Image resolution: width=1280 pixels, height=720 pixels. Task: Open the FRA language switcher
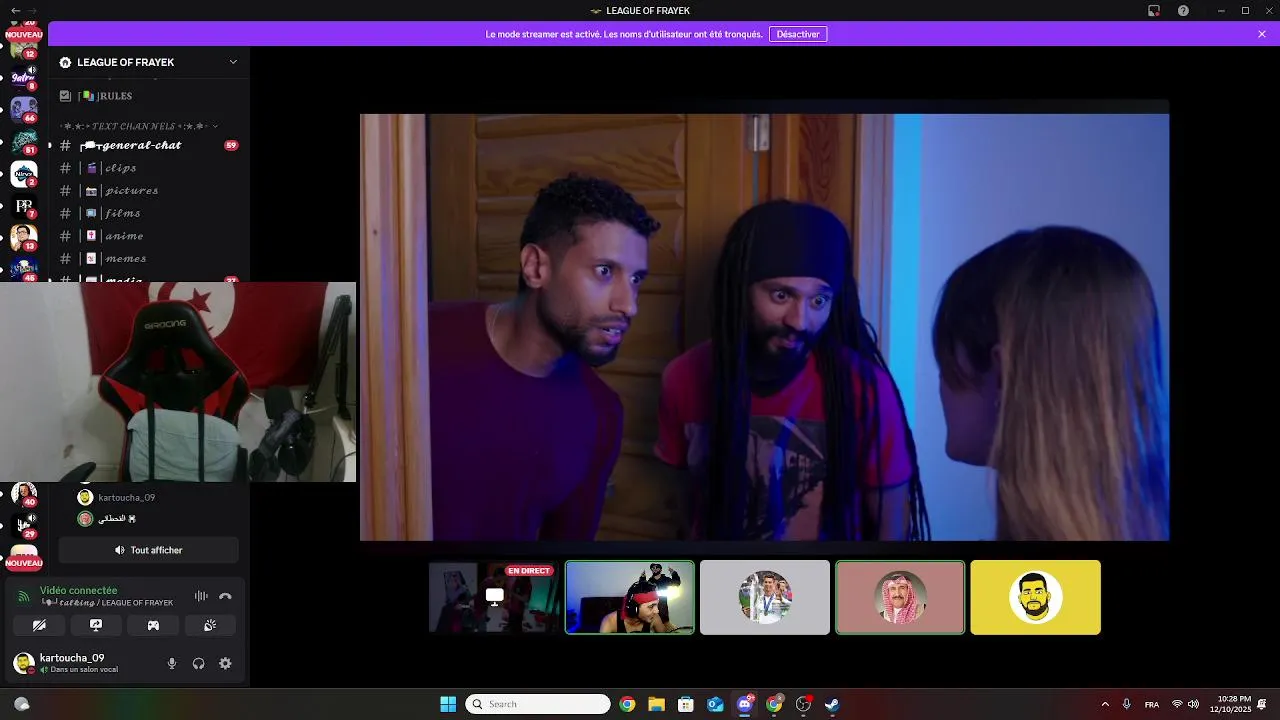pyautogui.click(x=1152, y=704)
